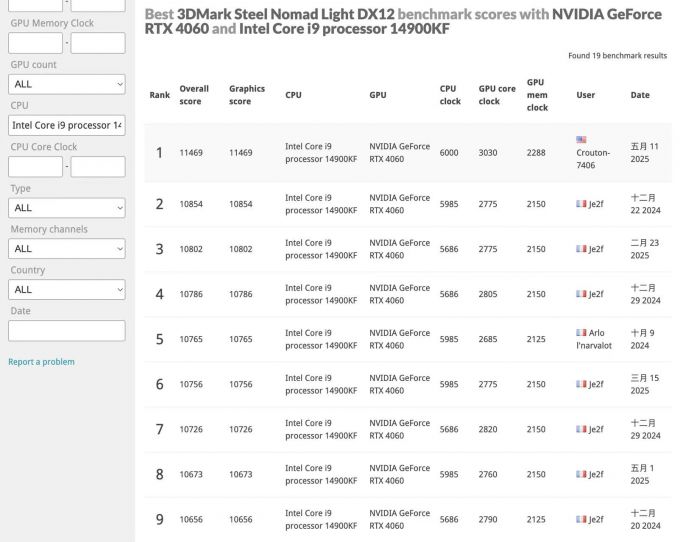The height and width of the screenshot is (542, 680).
Task: Click GPU core clock value 3030
Action: [488, 153]
